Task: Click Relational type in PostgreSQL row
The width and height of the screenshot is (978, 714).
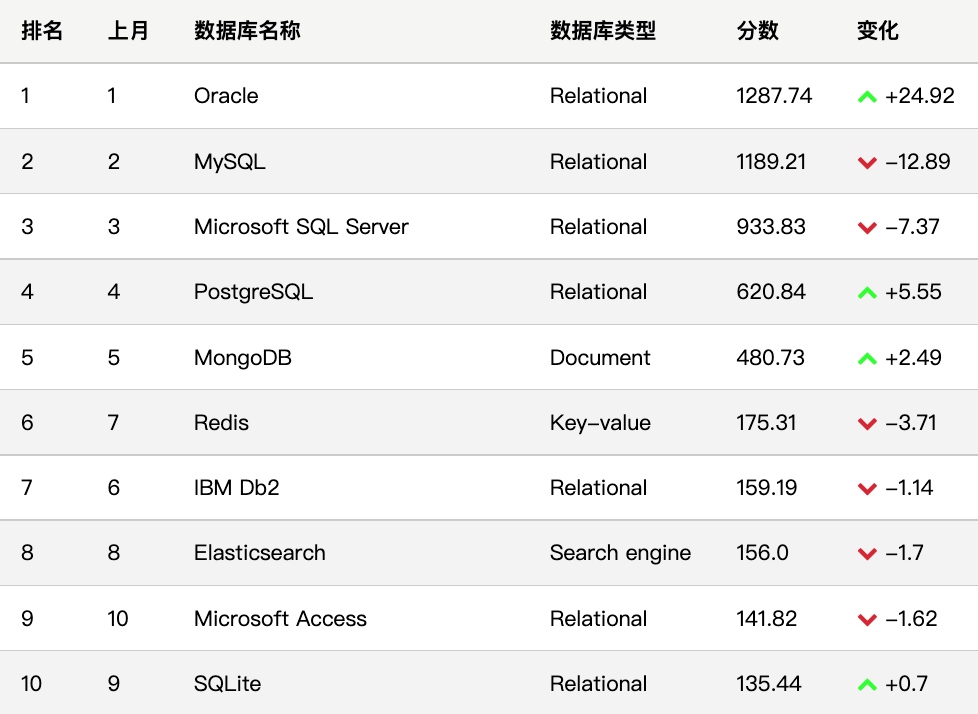Action: point(598,292)
